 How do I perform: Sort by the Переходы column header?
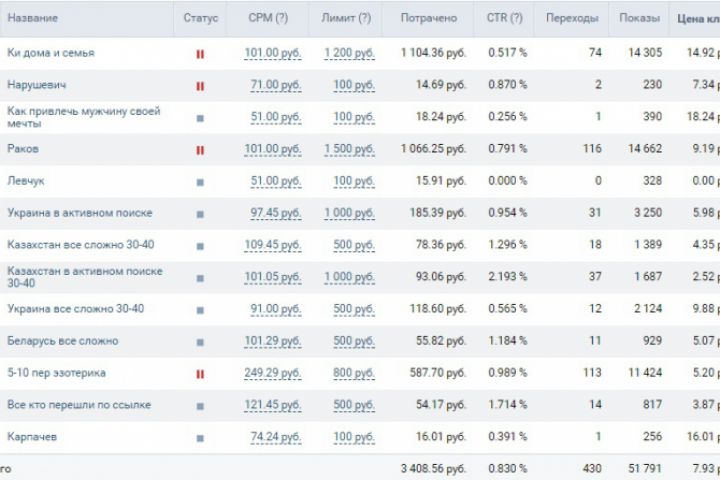[573, 18]
